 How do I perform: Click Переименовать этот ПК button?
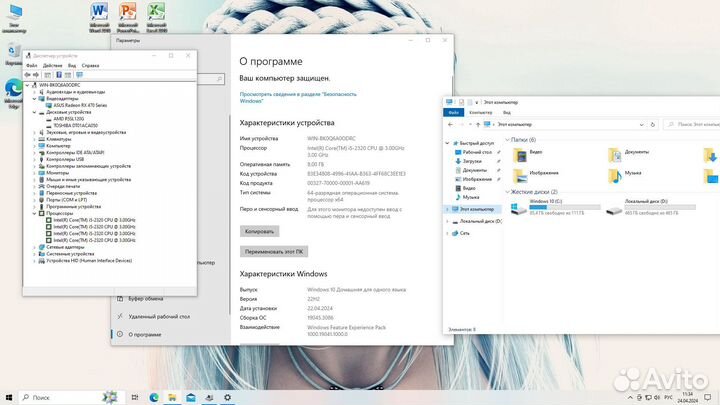pyautogui.click(x=274, y=252)
